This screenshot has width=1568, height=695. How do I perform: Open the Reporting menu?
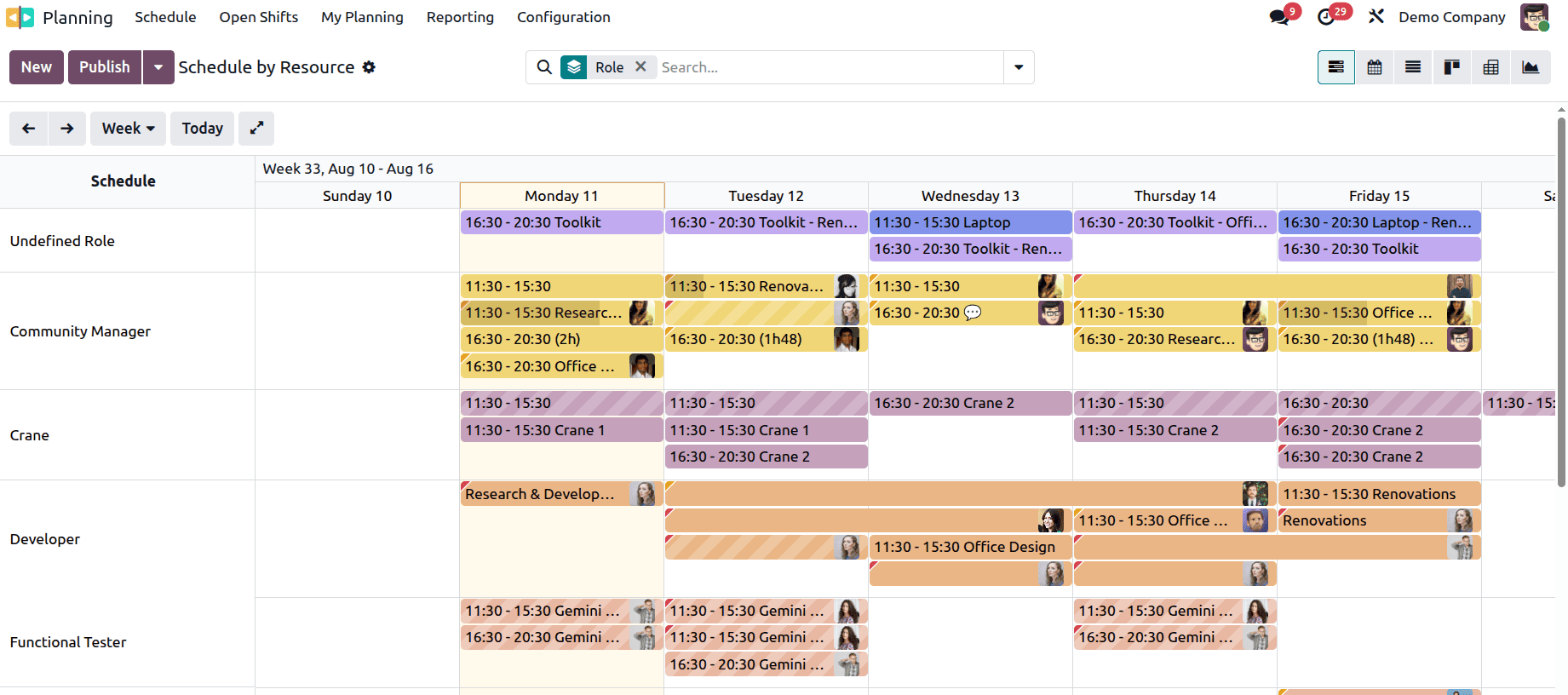click(460, 17)
